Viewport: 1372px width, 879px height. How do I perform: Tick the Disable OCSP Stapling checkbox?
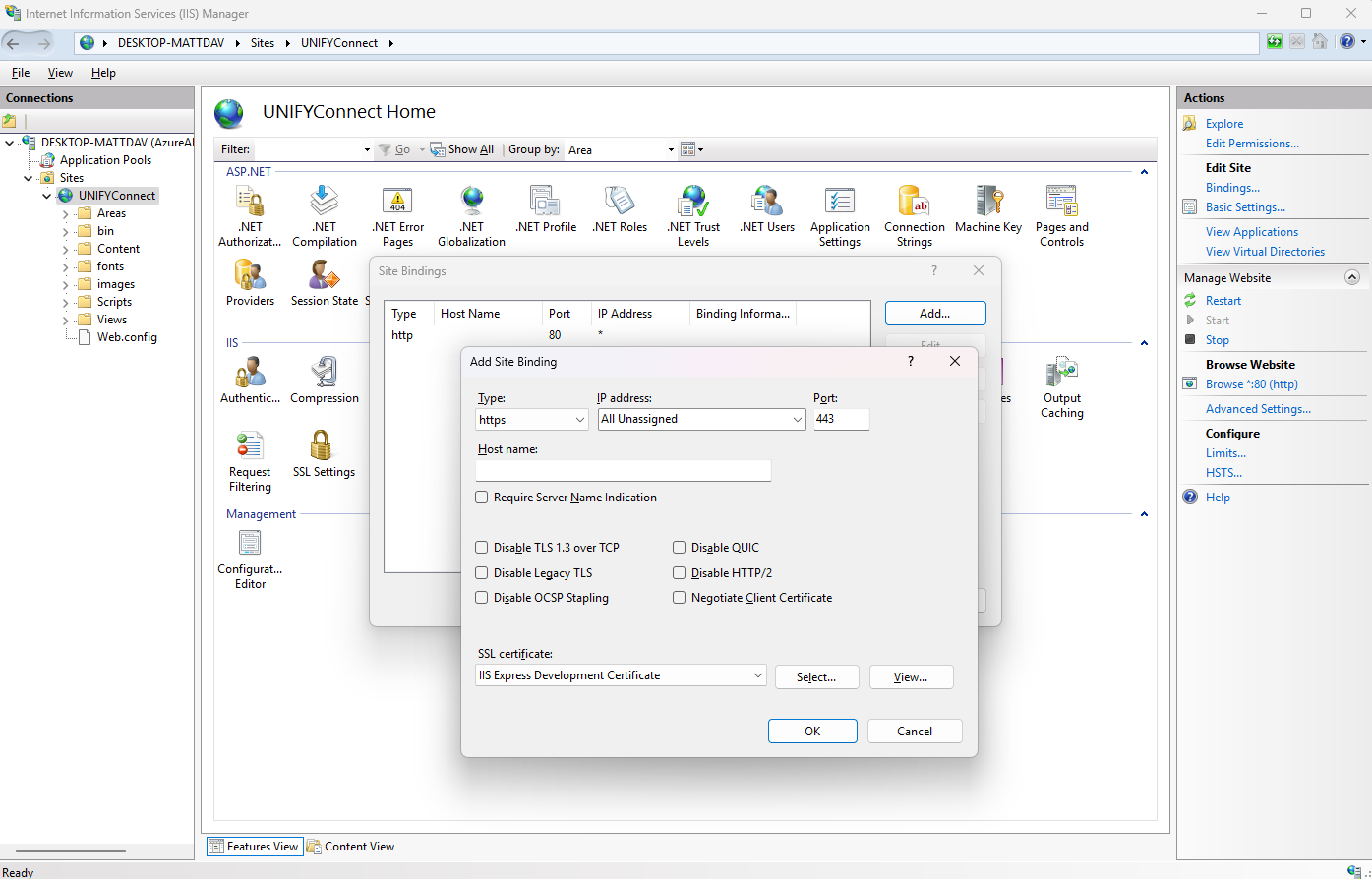coord(482,598)
